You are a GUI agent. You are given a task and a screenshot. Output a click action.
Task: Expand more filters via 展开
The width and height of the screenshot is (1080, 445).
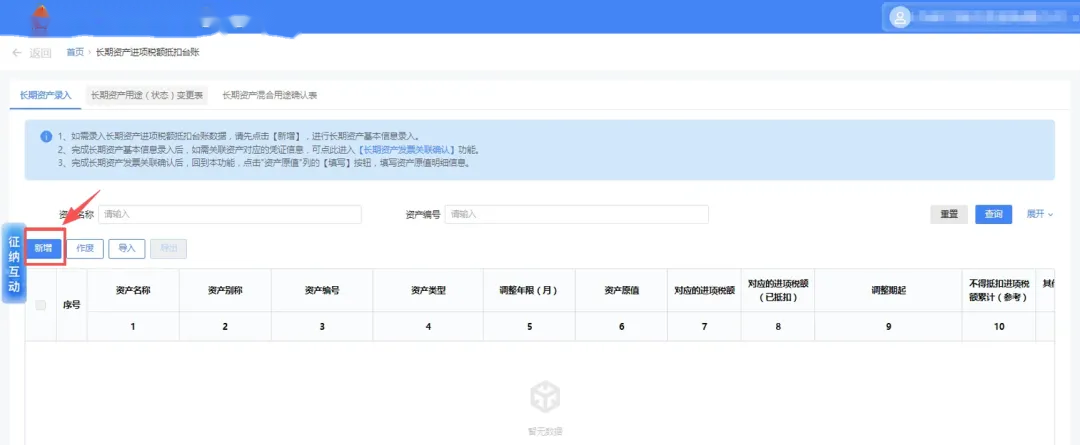click(x=1039, y=214)
